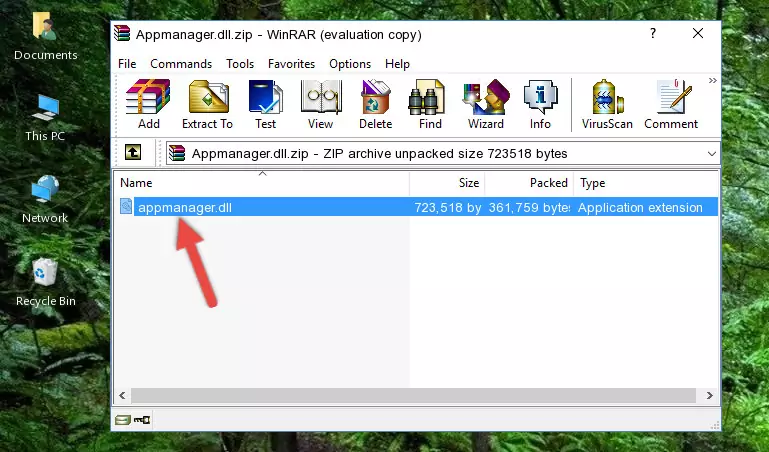Viewport: 769px width, 452px height.
Task: Click the 361,759 packed value
Action: [529, 207]
